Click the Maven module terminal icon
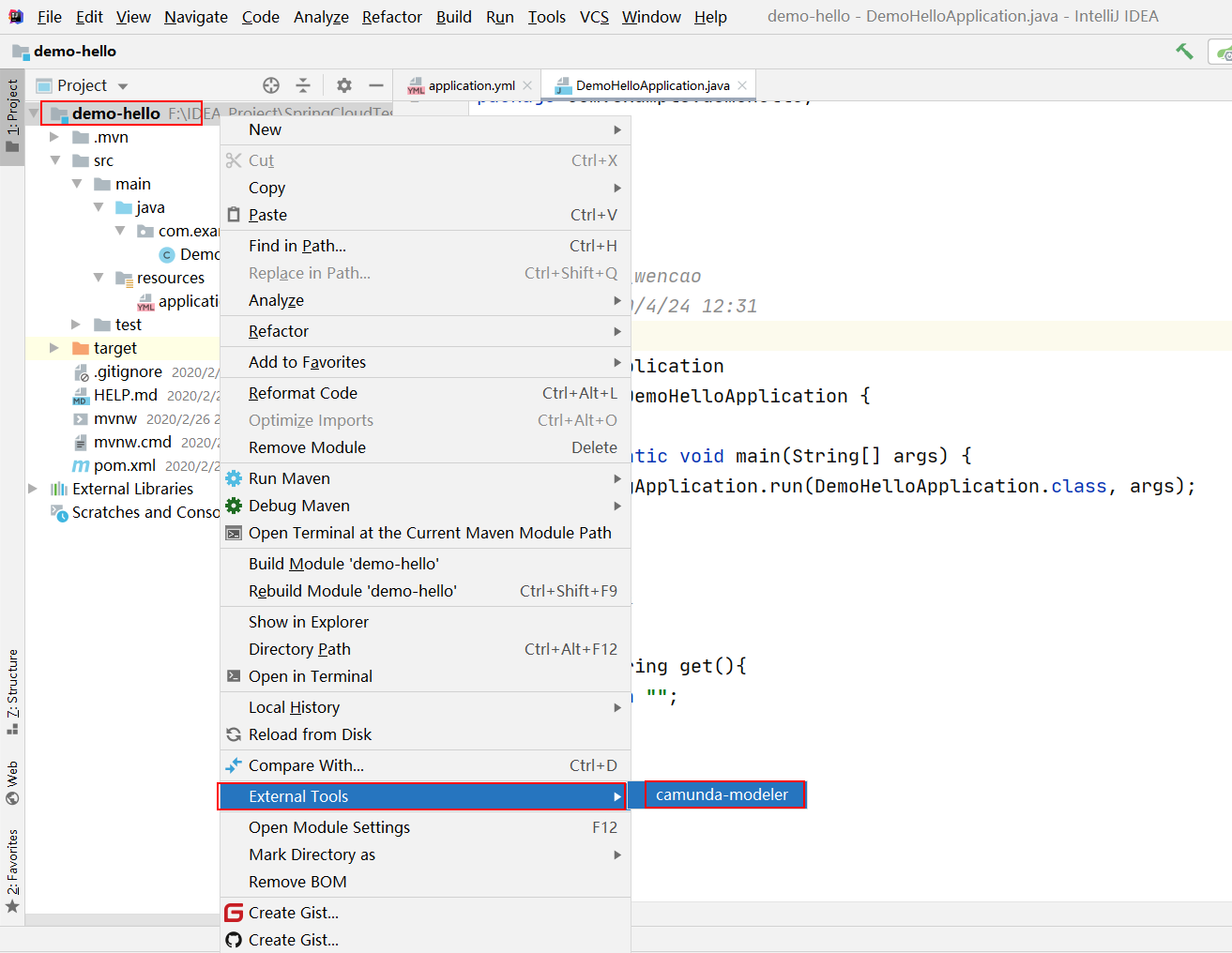Viewport: 1232px width, 953px height. point(234,533)
